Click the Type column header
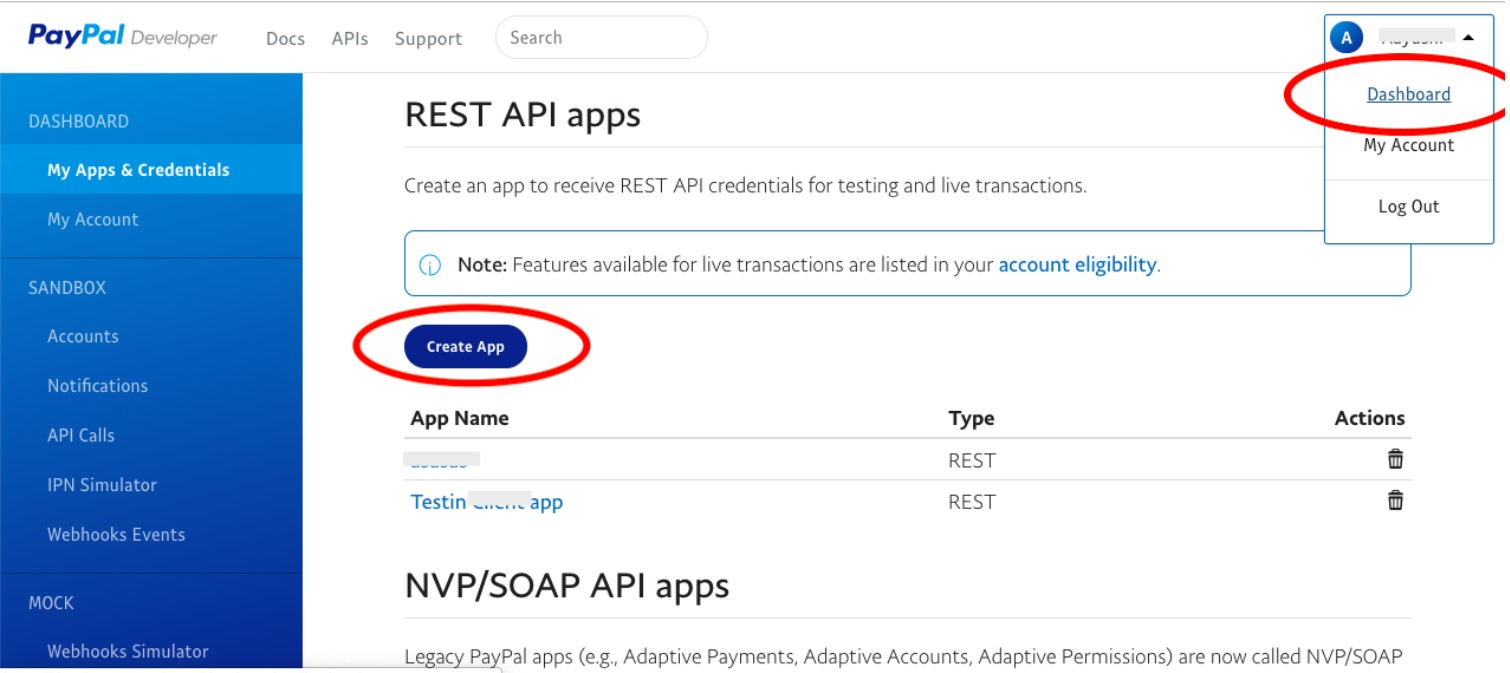 [x=971, y=418]
